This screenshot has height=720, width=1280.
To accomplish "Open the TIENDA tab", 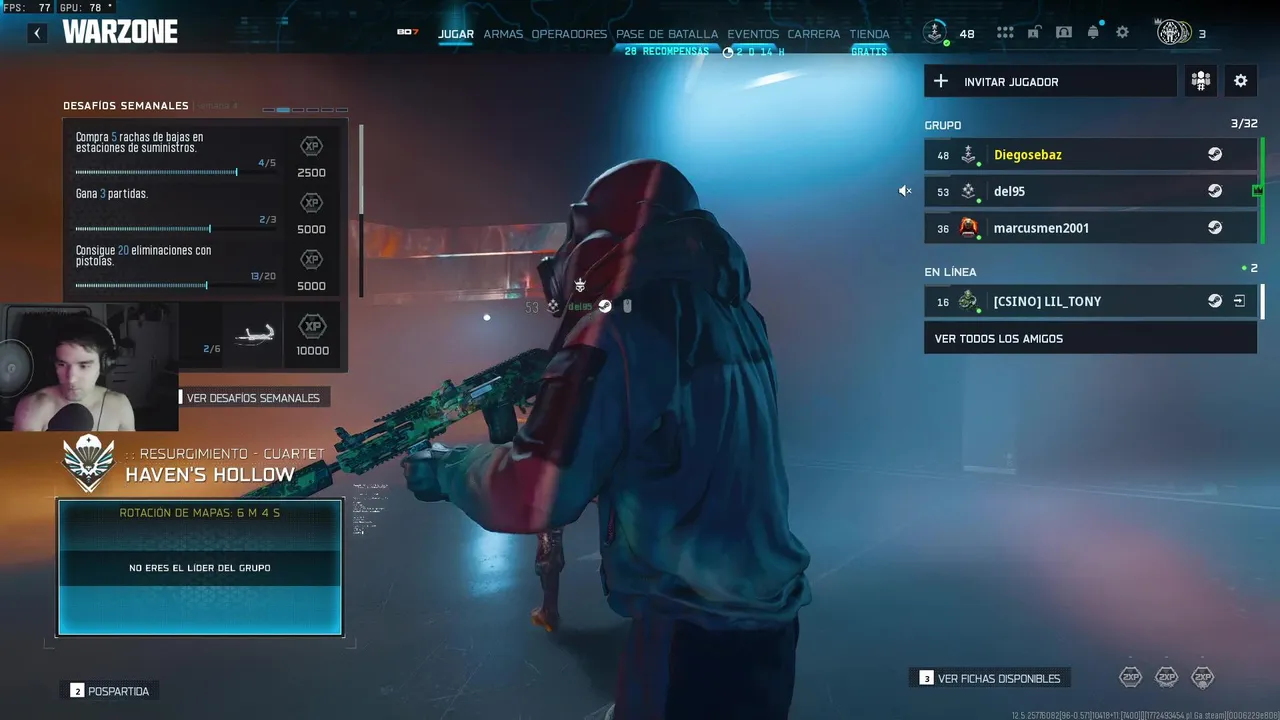I will pyautogui.click(x=869, y=34).
